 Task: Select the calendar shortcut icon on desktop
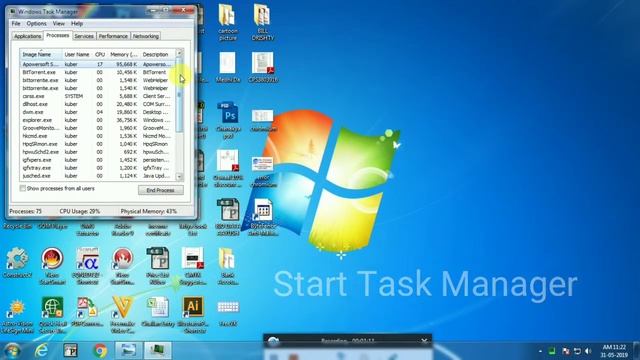pos(262,210)
